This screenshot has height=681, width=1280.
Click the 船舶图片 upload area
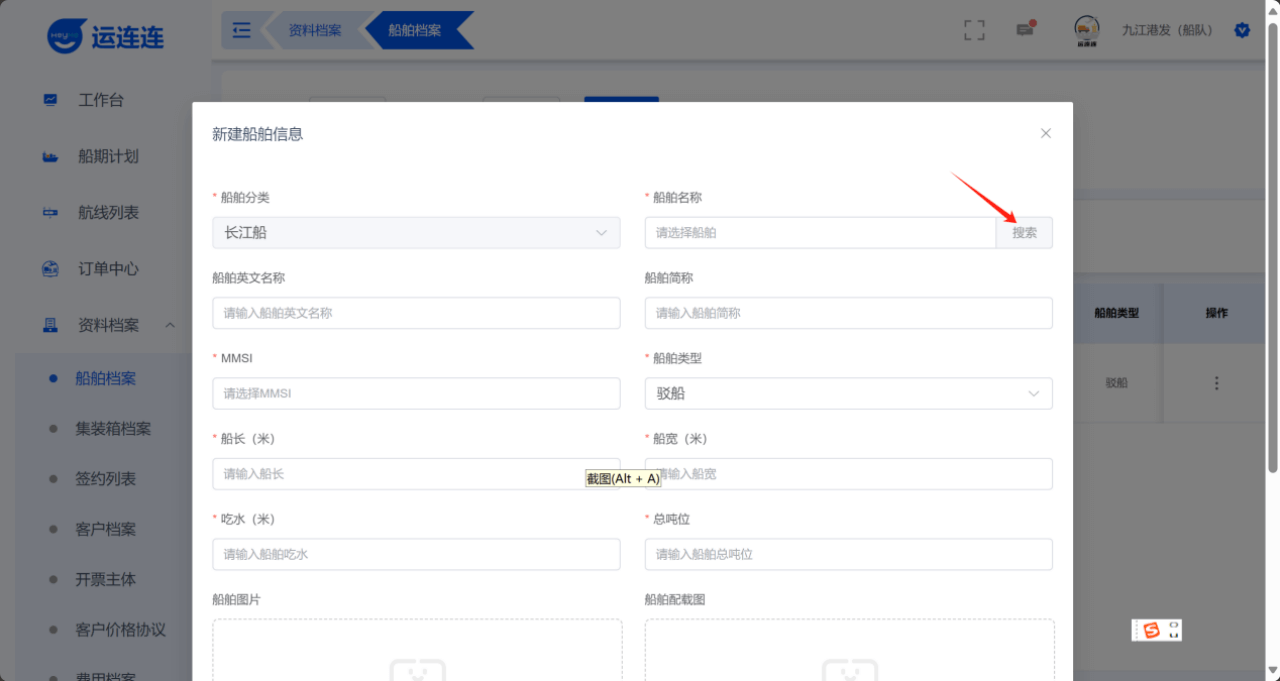417,650
